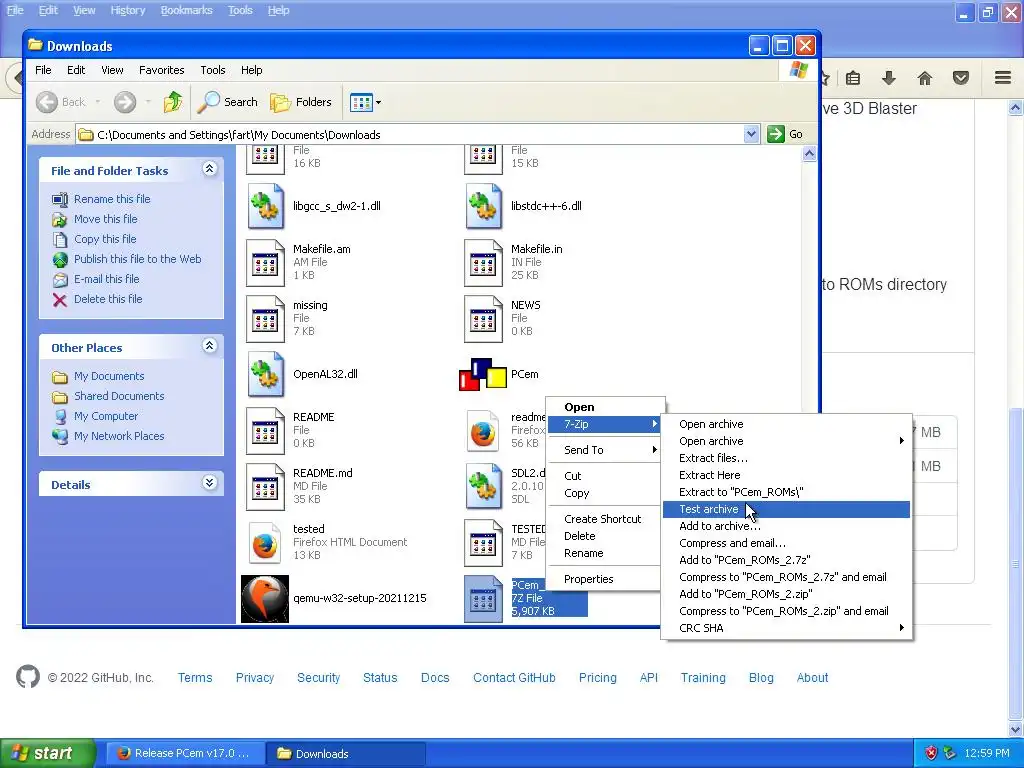Click the Up folder icon in toolbar

(x=173, y=102)
